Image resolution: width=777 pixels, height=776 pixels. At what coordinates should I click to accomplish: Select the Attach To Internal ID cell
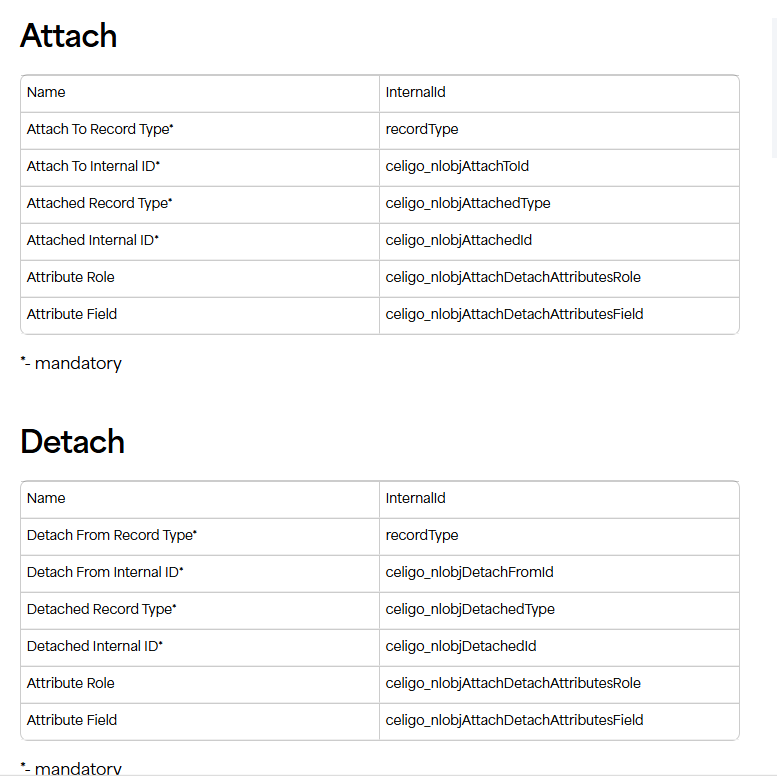(x=93, y=166)
